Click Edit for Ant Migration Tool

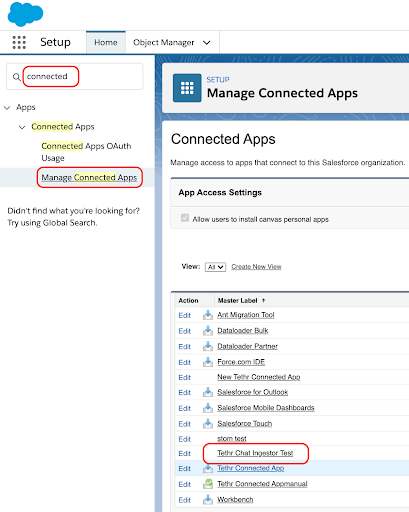pos(184,315)
